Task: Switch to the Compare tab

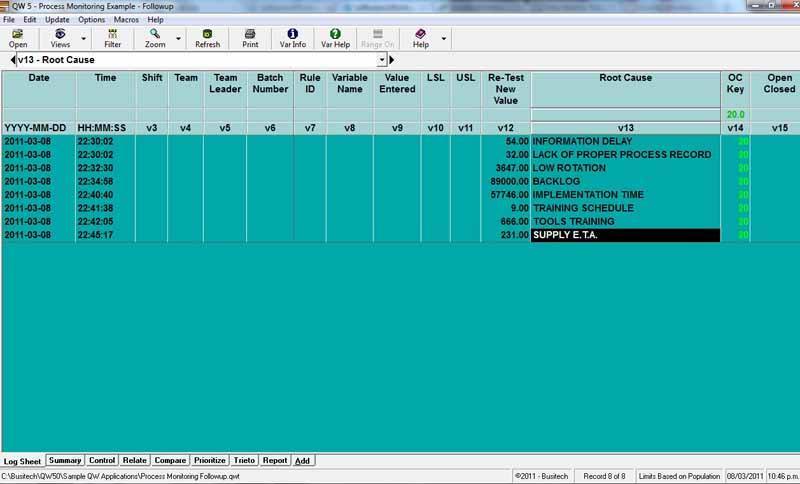Action: point(170,460)
